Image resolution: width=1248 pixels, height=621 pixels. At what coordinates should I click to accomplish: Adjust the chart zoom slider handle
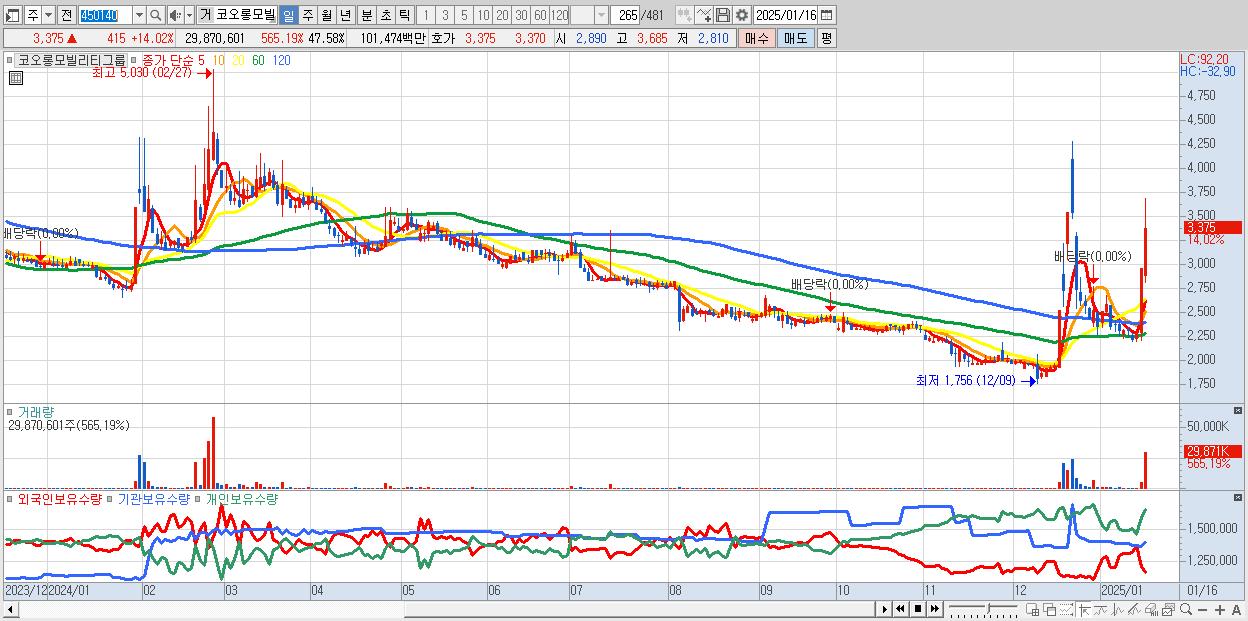click(x=988, y=607)
